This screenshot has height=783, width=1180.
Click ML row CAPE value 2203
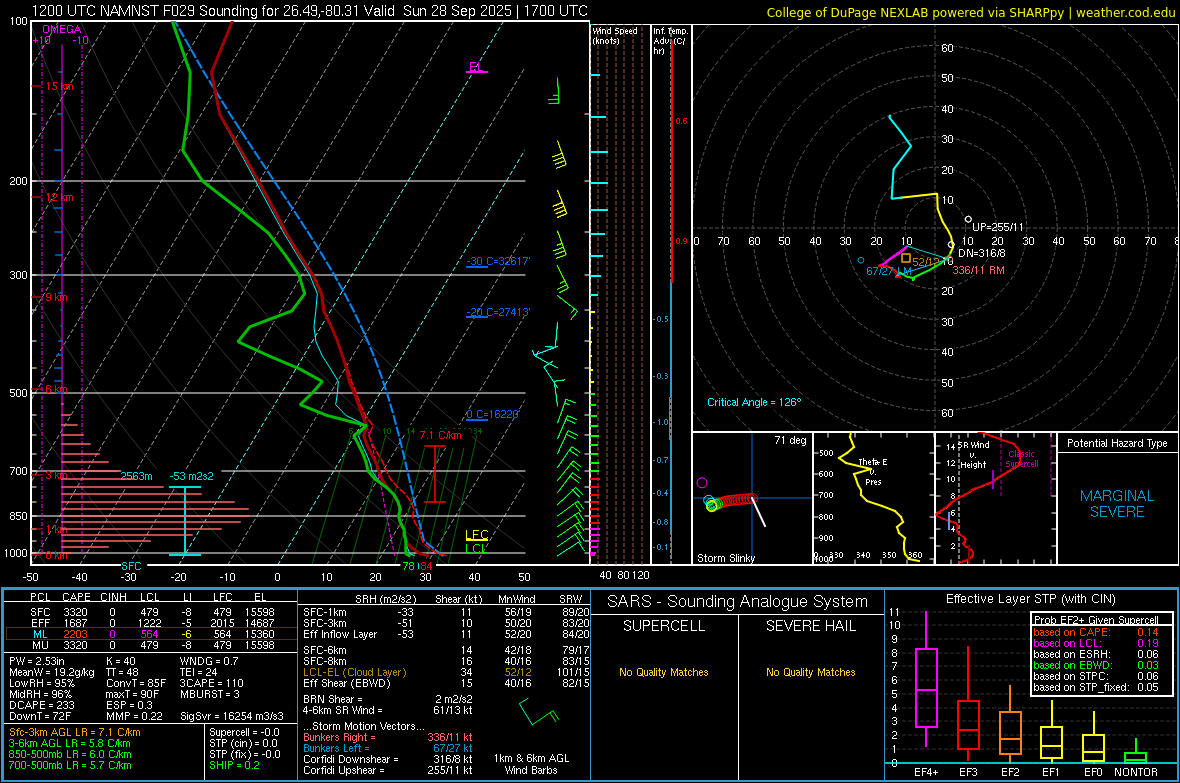[x=75, y=634]
